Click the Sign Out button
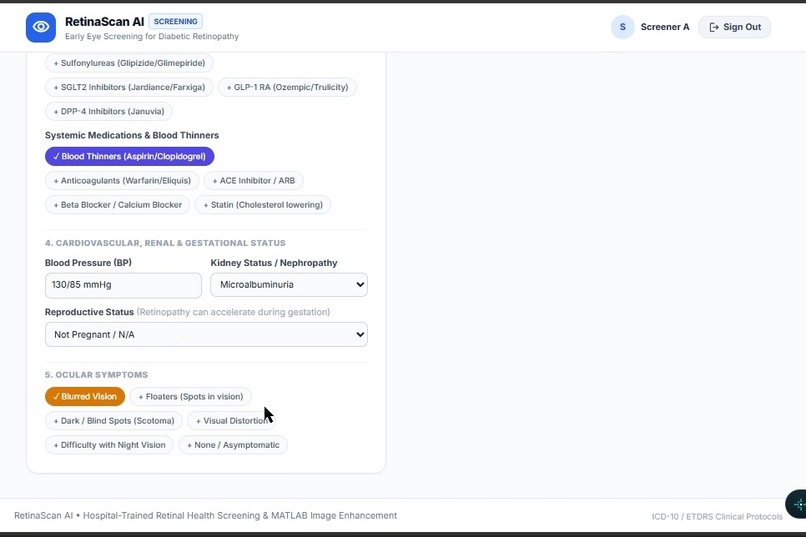 (734, 27)
